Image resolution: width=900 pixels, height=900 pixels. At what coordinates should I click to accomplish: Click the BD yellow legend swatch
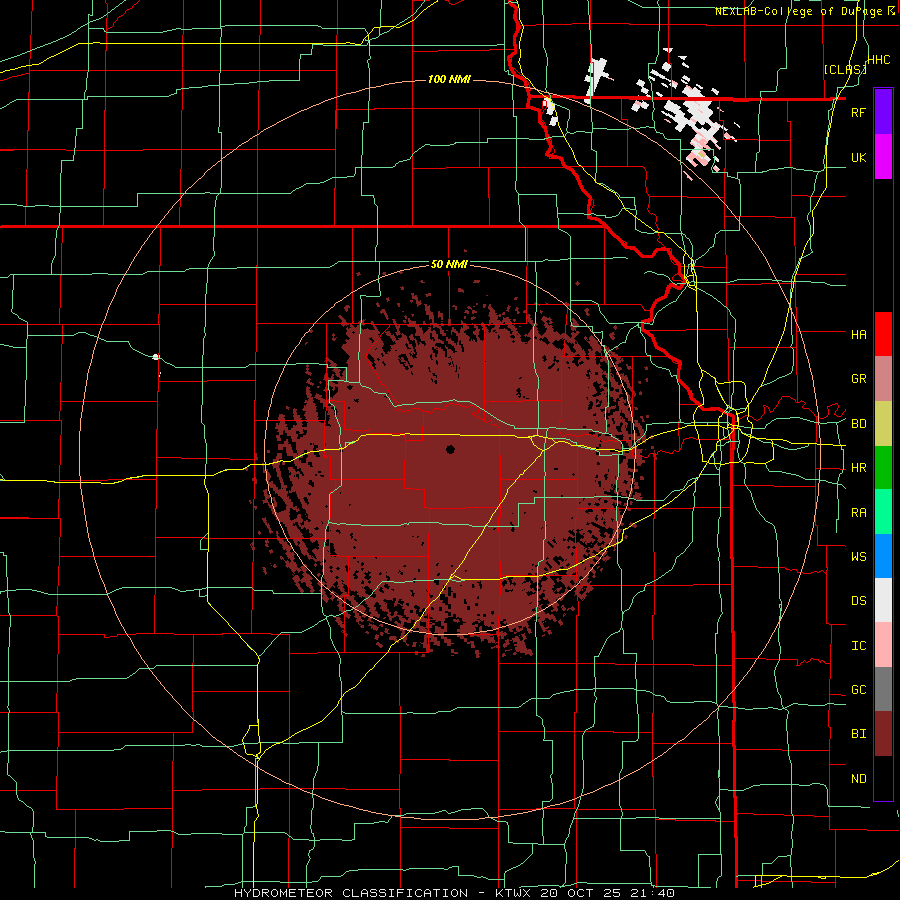[x=883, y=424]
